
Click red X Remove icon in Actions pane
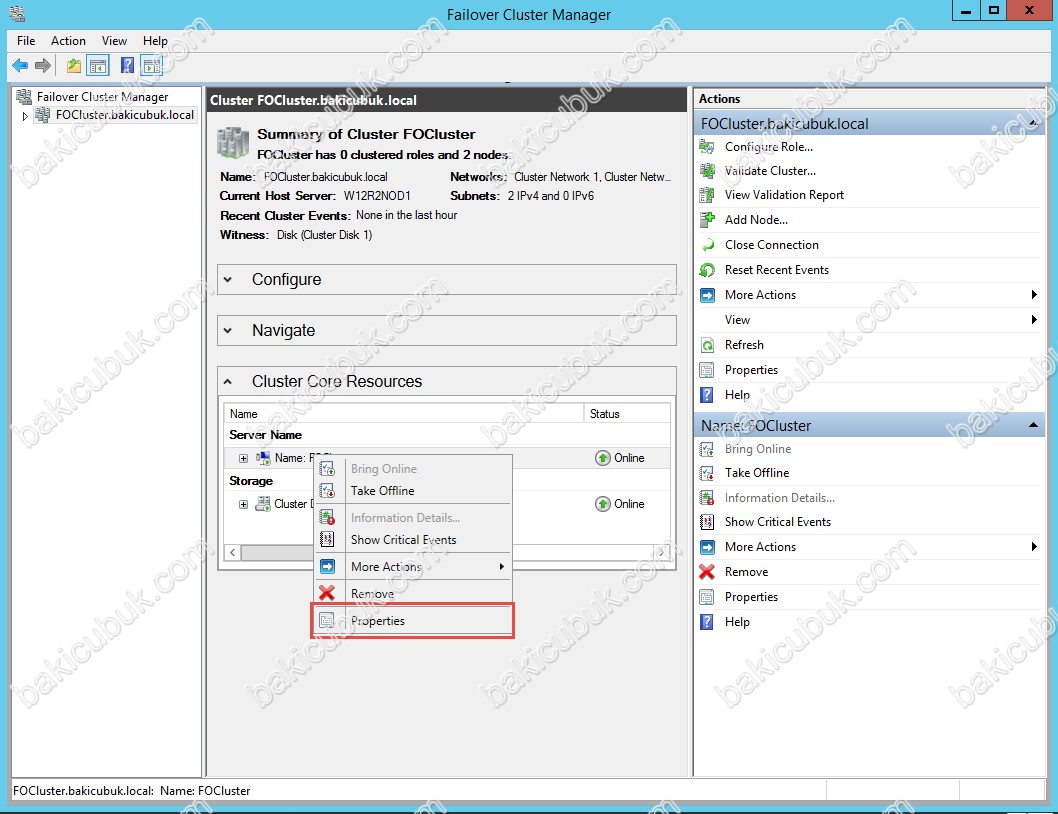706,572
